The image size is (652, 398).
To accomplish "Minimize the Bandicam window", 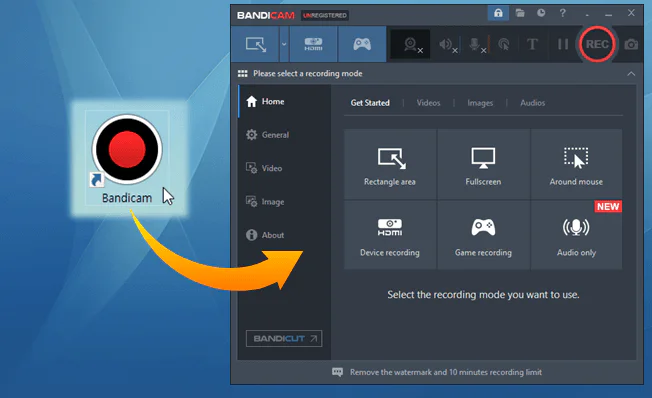I will (609, 14).
